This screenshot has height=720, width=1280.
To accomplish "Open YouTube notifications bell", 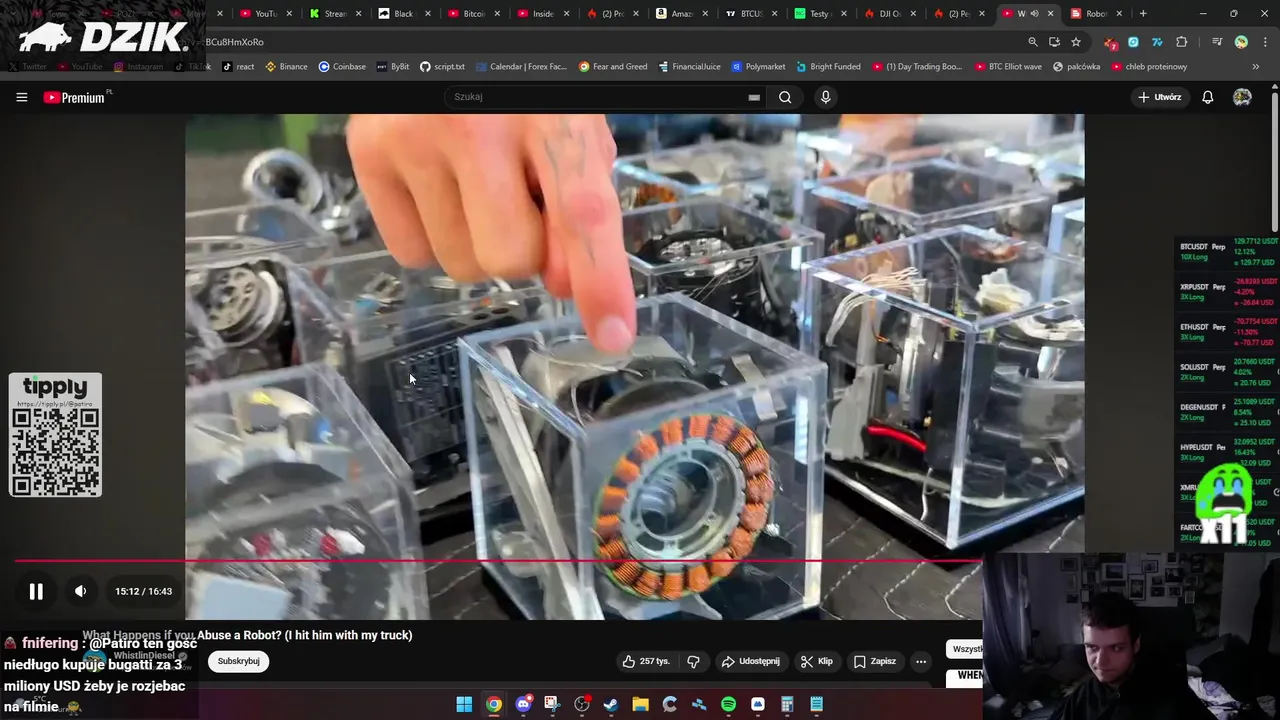I will pyautogui.click(x=1208, y=97).
